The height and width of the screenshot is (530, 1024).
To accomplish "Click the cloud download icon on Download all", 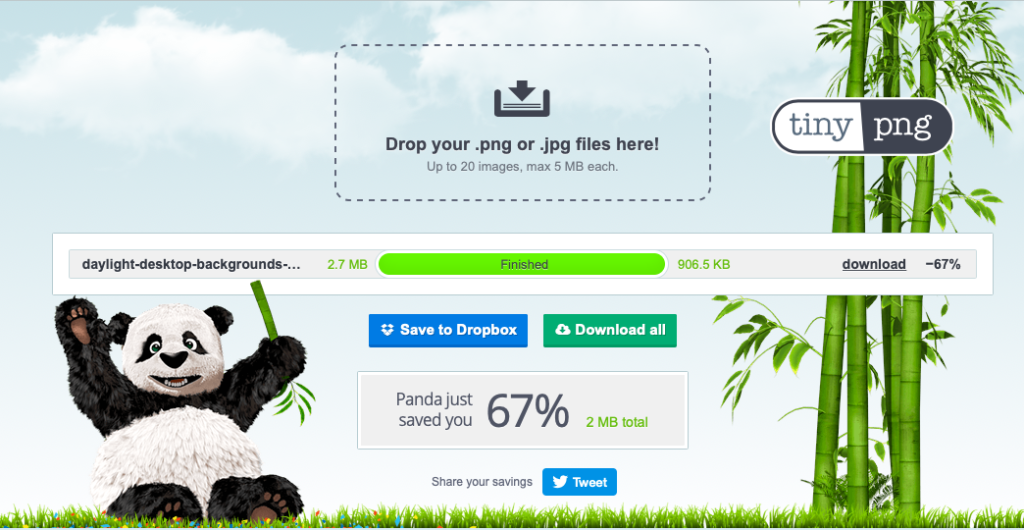I will (562, 330).
